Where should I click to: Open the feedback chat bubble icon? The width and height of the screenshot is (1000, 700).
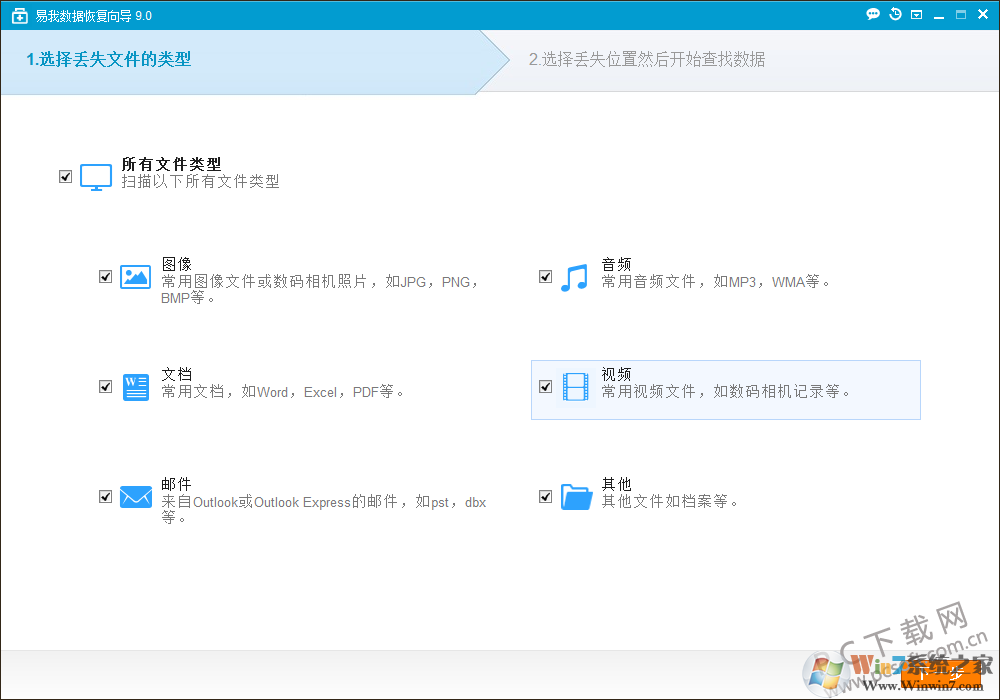coord(873,15)
